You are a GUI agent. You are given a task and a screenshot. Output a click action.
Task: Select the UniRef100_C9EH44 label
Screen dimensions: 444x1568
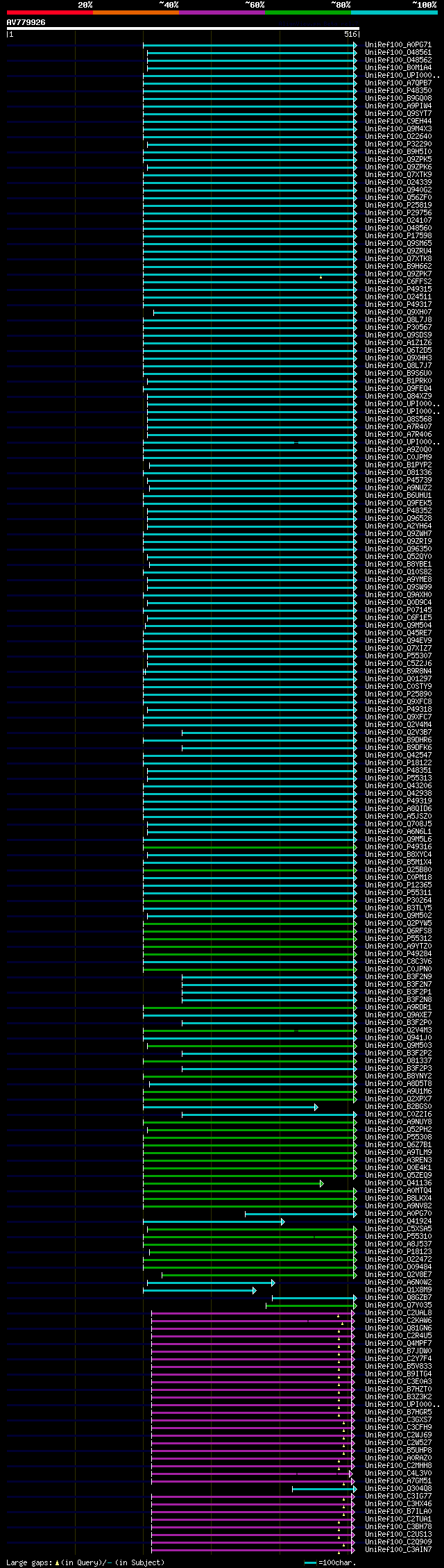(398, 122)
